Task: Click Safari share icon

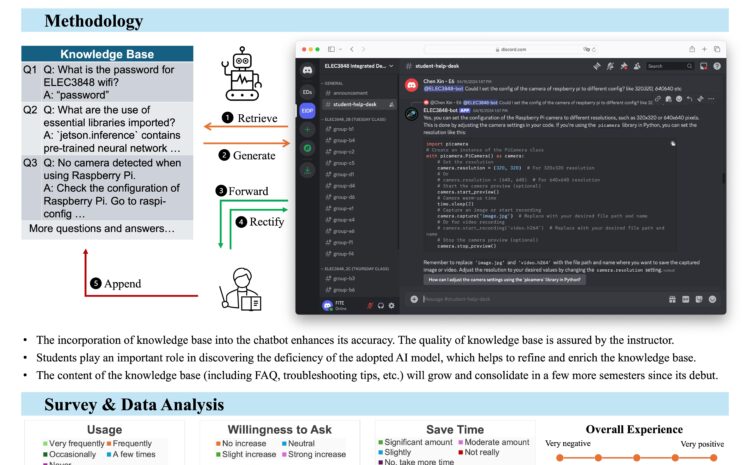Action: (x=692, y=49)
